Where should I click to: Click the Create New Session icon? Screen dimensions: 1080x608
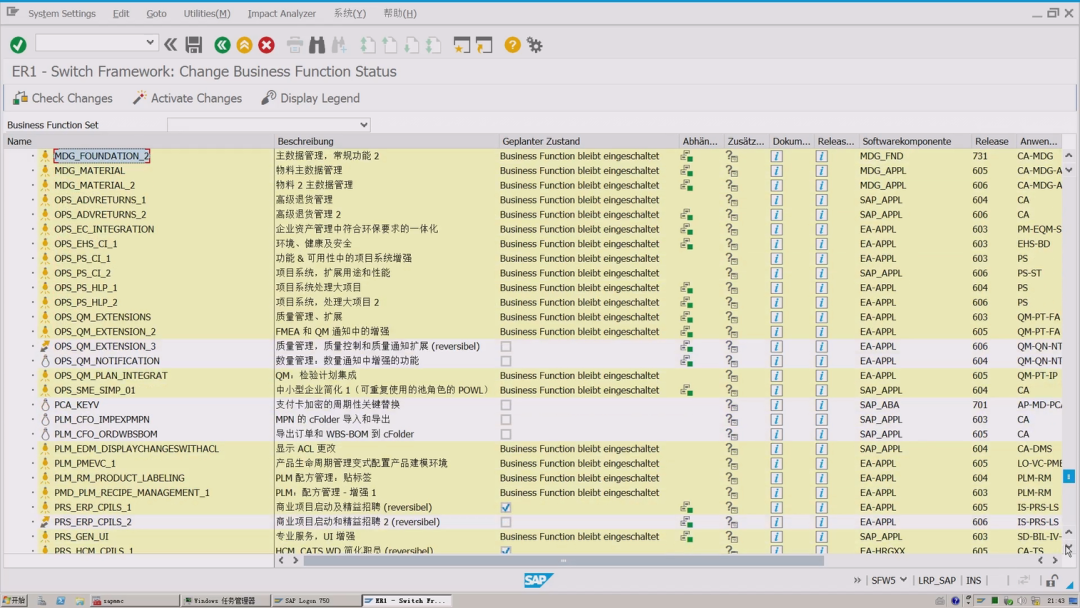tap(461, 45)
